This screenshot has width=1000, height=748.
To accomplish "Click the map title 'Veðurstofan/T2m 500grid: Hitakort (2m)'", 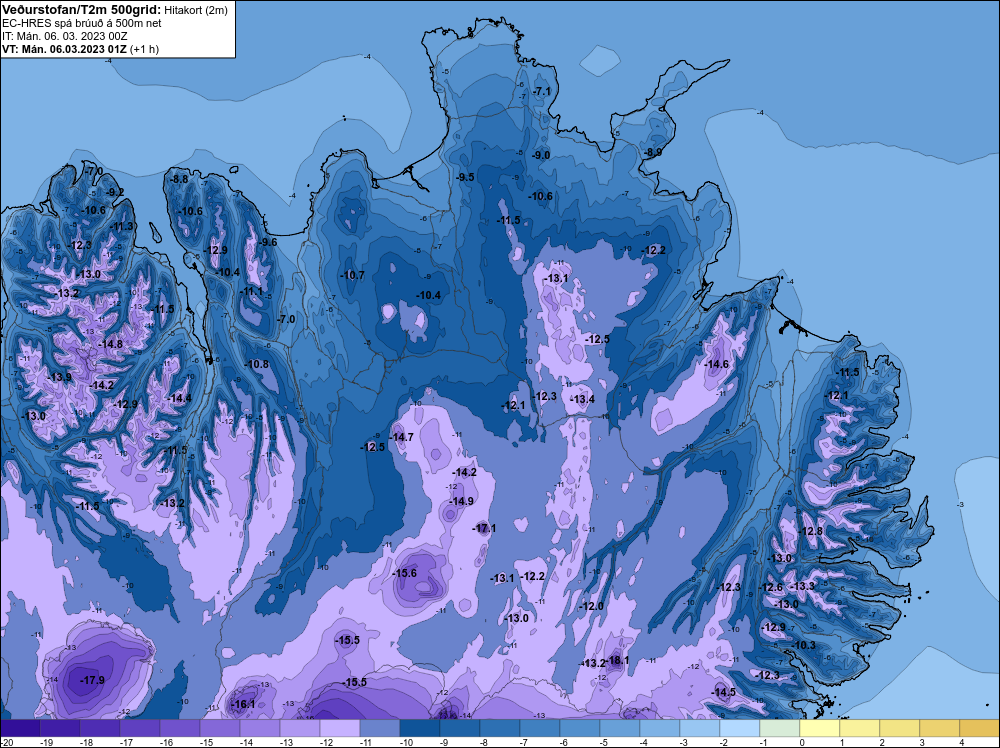I will tap(115, 10).
